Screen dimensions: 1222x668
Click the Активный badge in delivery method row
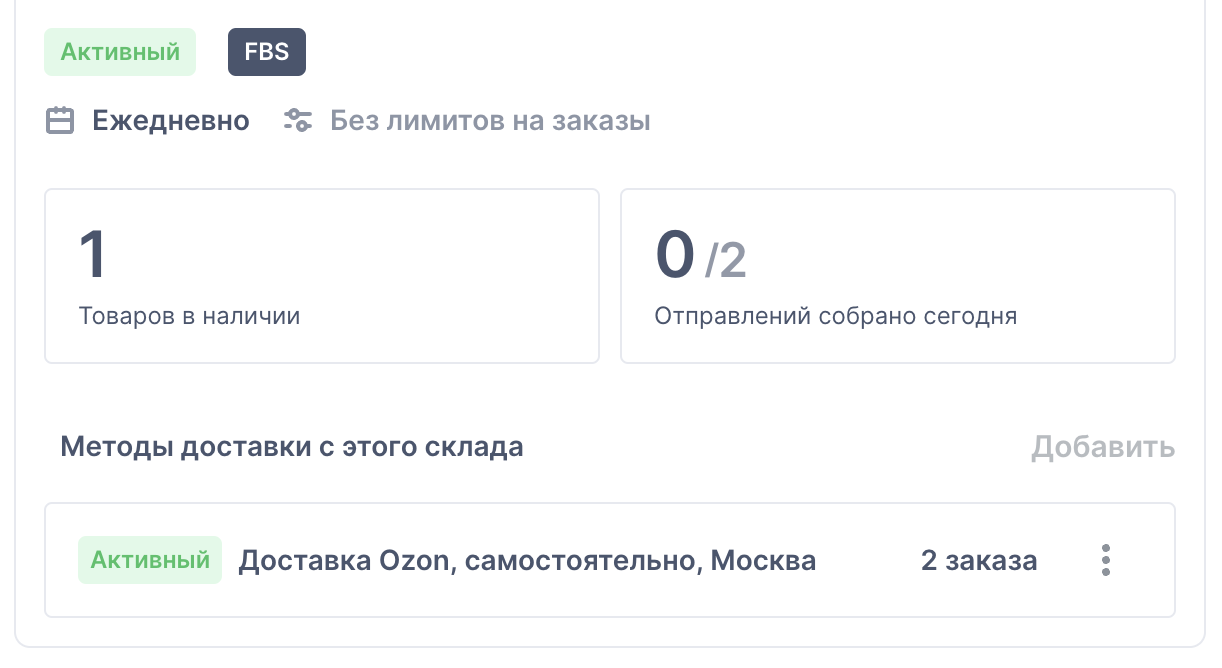tap(150, 560)
